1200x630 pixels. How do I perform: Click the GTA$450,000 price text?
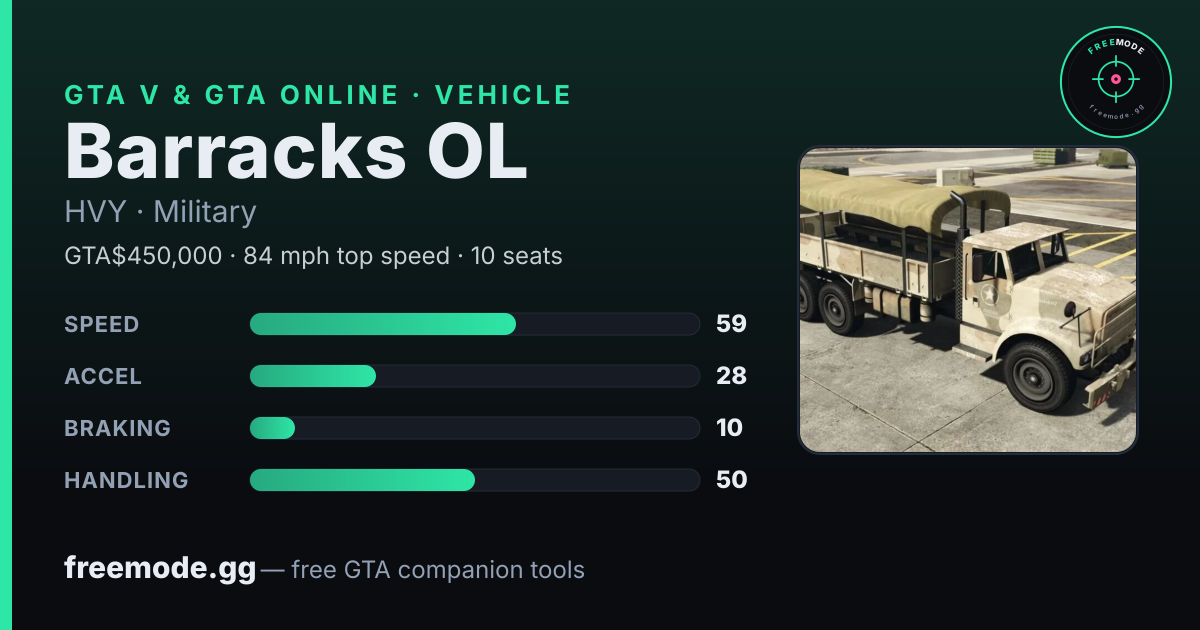tap(143, 256)
